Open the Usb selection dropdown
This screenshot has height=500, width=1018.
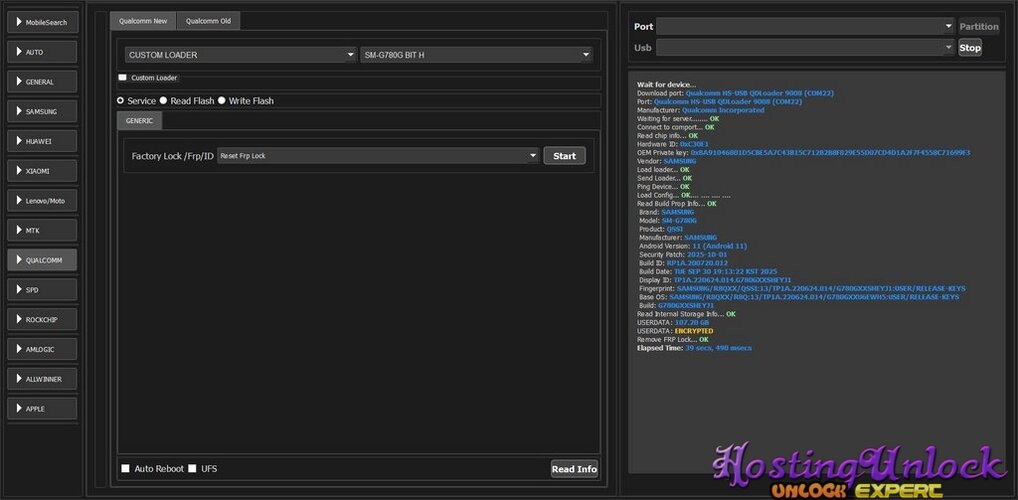click(x=804, y=47)
